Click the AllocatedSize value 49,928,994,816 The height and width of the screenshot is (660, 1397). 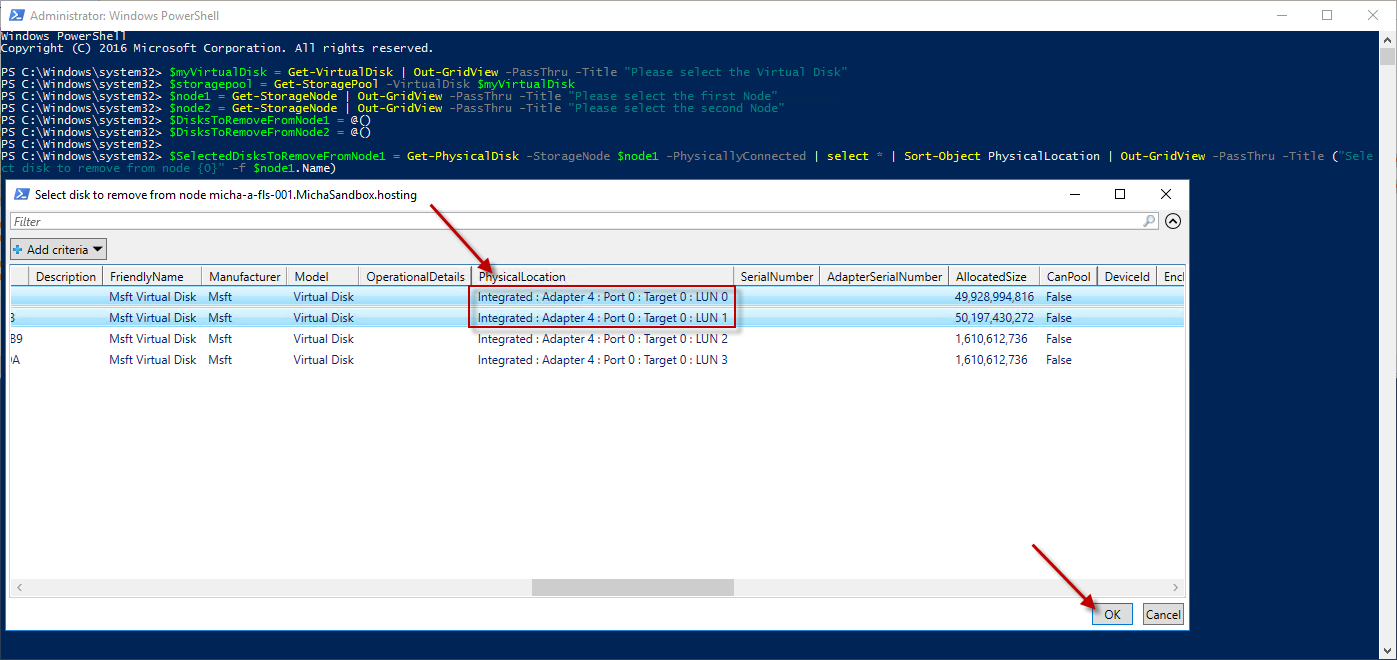tap(995, 297)
